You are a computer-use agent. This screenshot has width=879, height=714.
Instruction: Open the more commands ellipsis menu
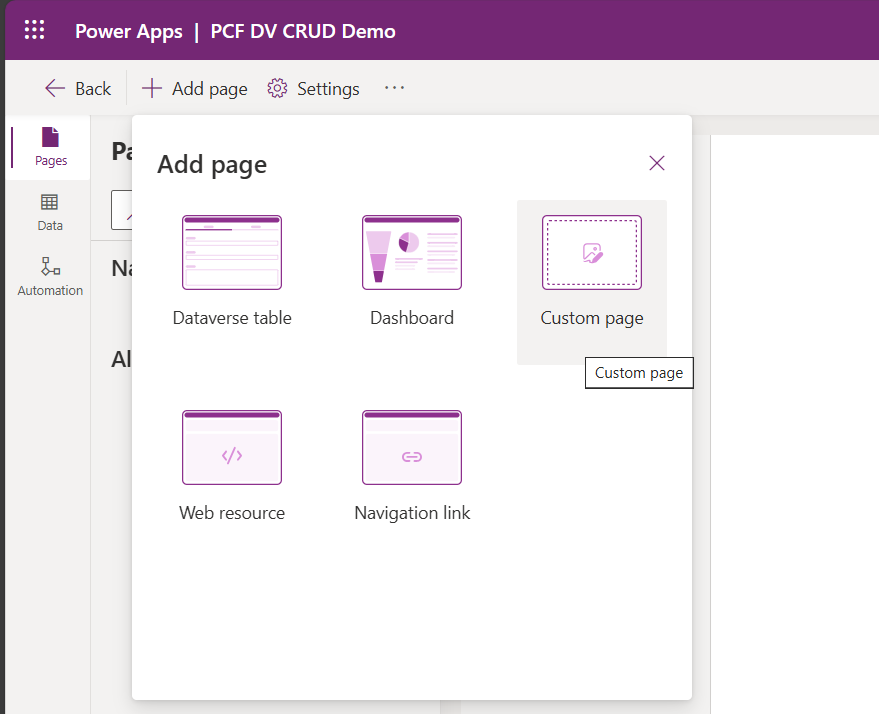[395, 88]
